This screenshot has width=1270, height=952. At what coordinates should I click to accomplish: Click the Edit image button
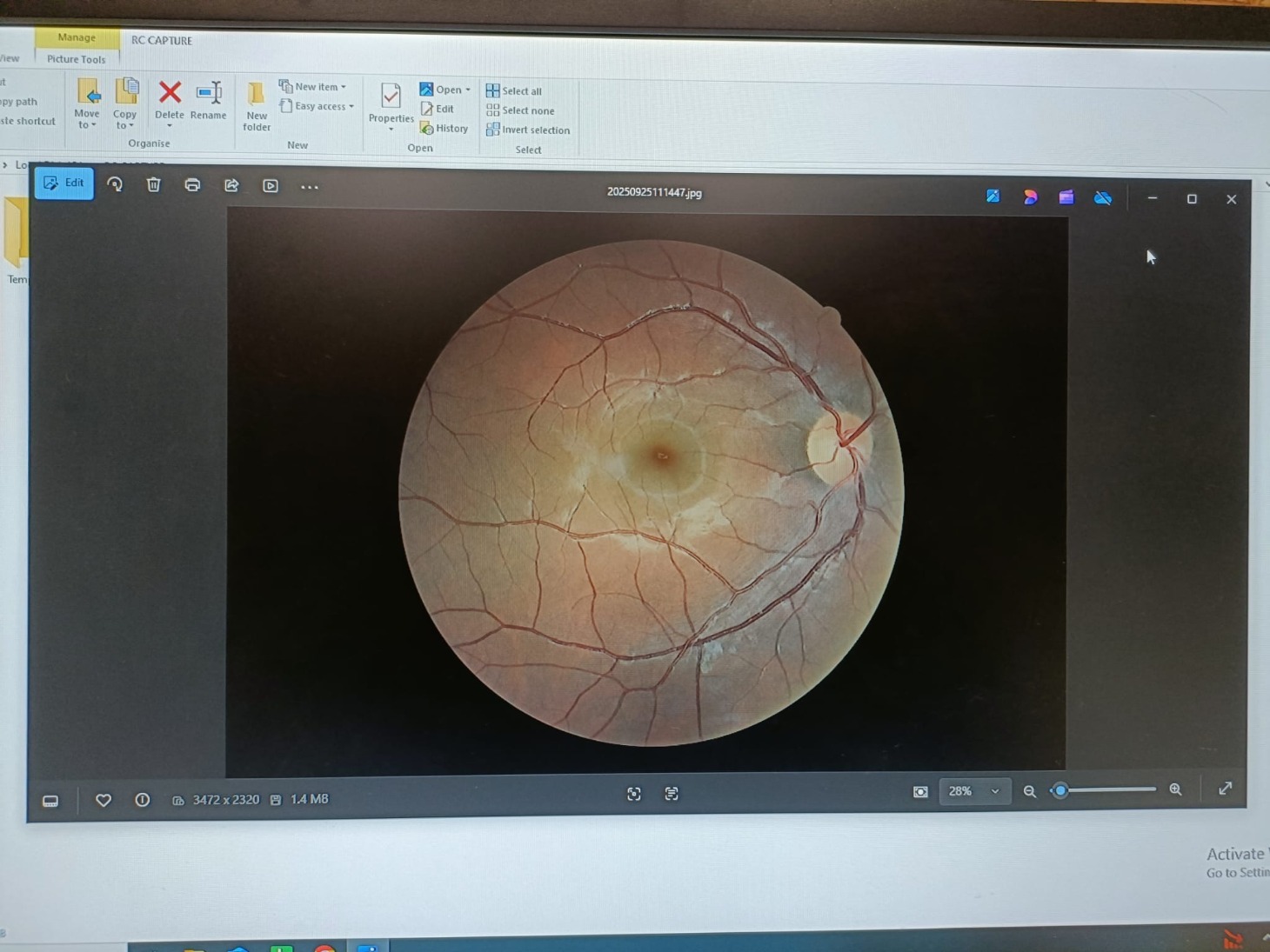[64, 183]
